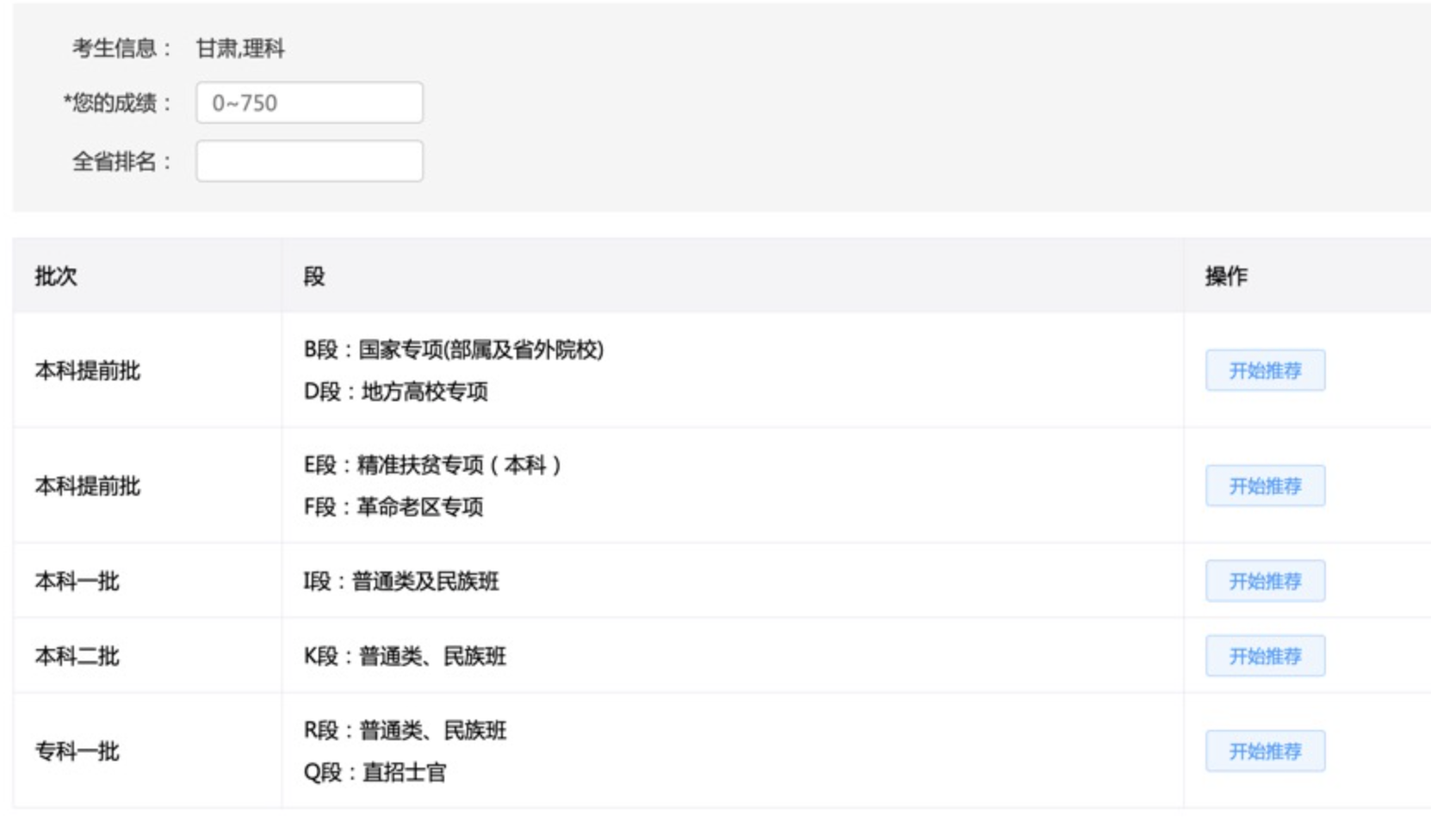Click the F段：革命老区专项 text

[x=393, y=508]
